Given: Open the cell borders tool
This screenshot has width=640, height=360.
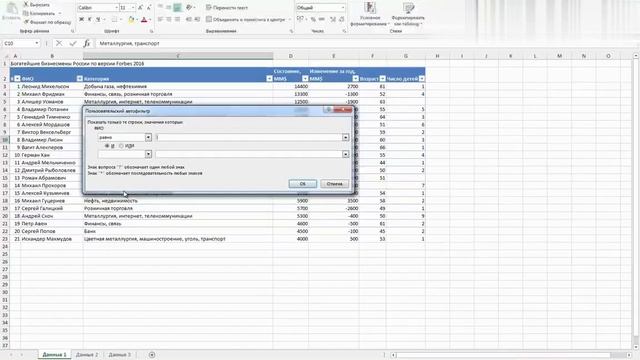Looking at the screenshot, I should (x=115, y=19).
